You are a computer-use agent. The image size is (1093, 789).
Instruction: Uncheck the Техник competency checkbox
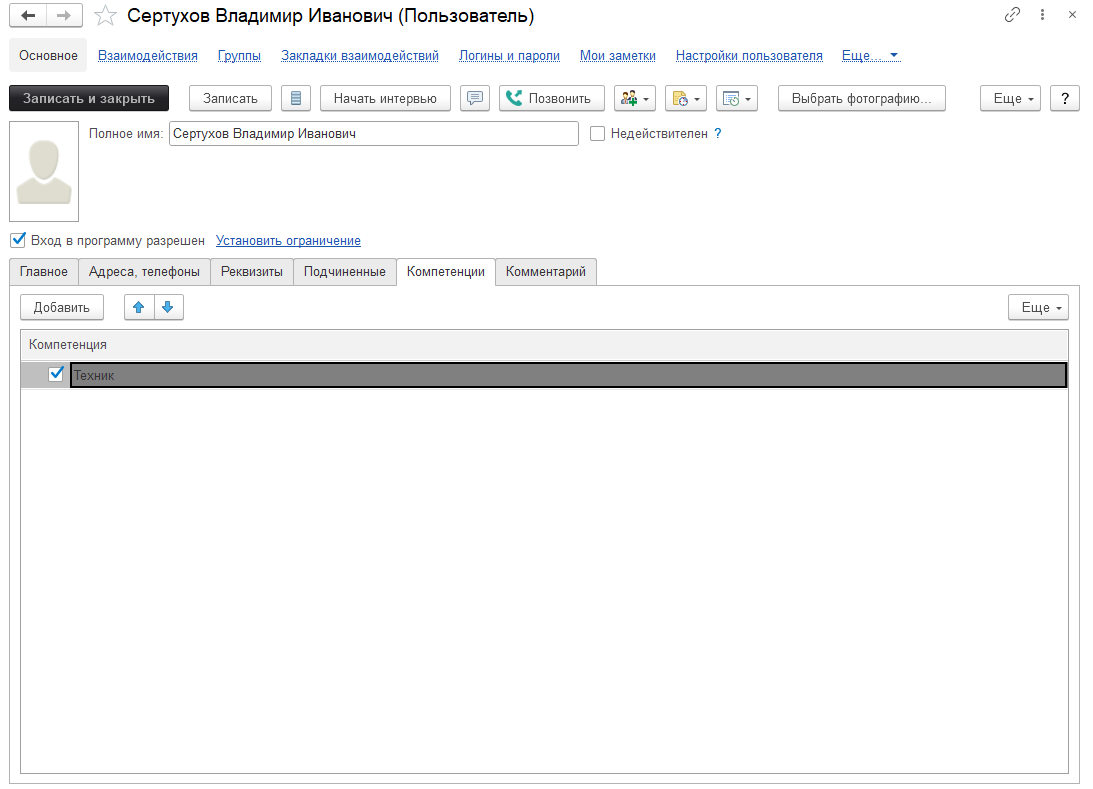pos(56,374)
